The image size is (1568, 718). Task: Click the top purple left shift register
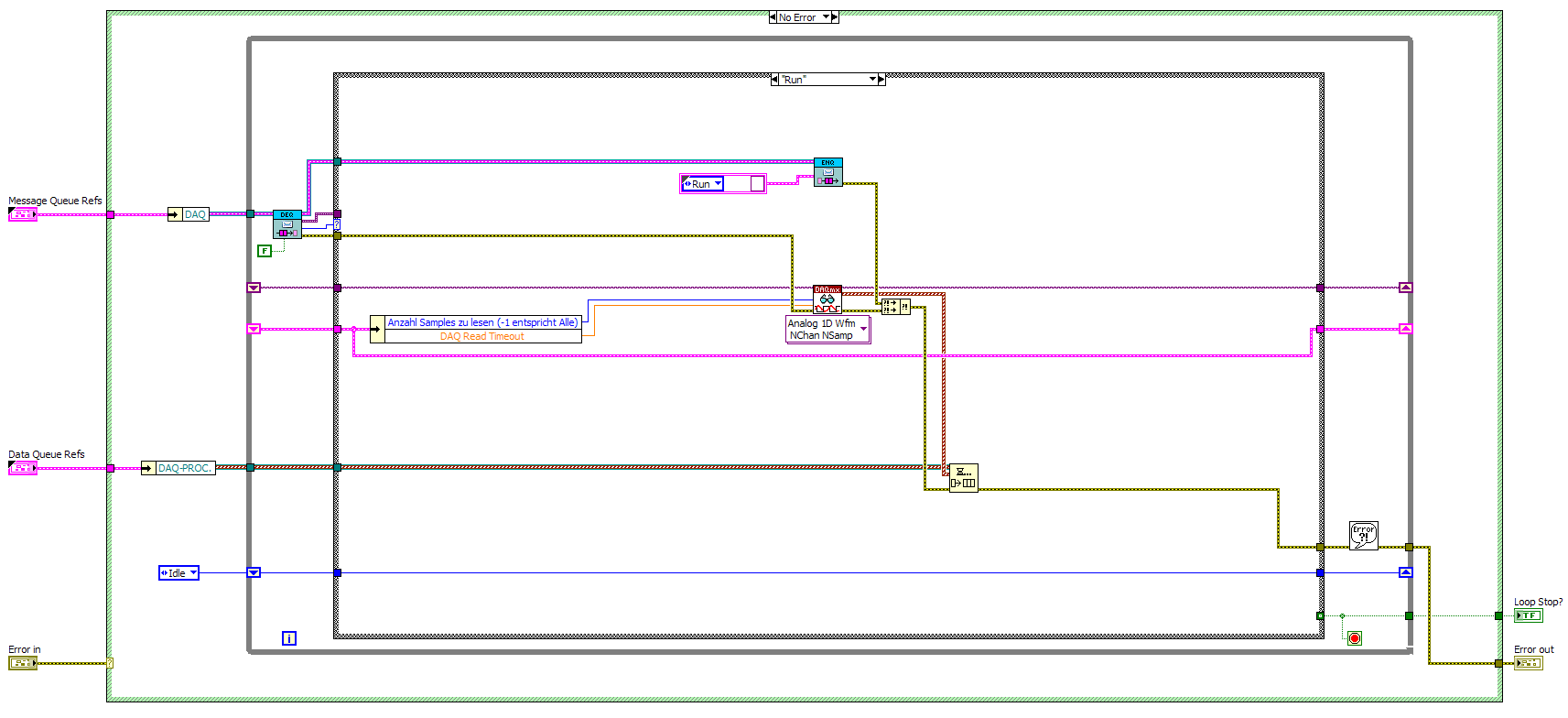click(254, 288)
